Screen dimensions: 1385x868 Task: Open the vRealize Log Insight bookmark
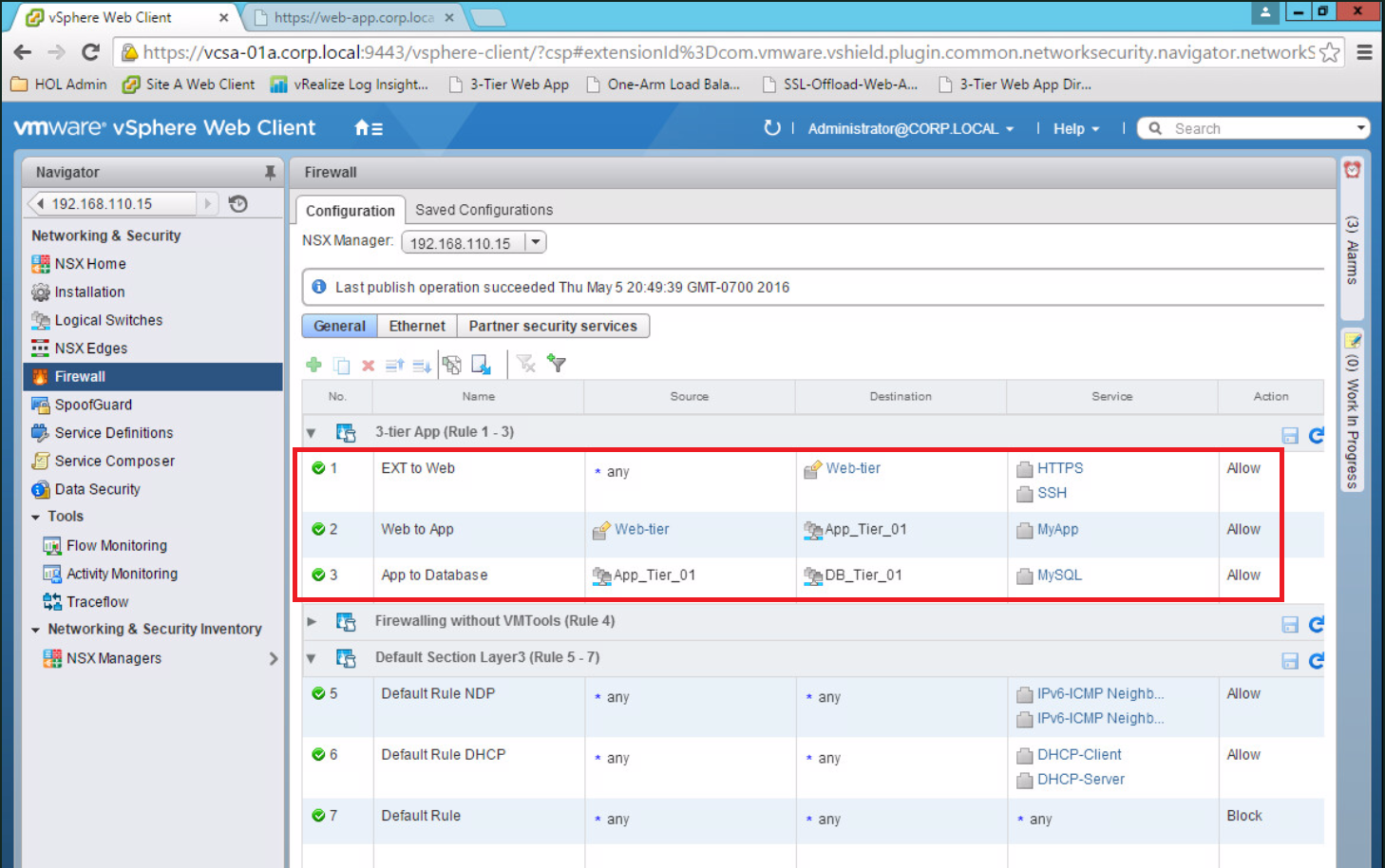tap(350, 85)
